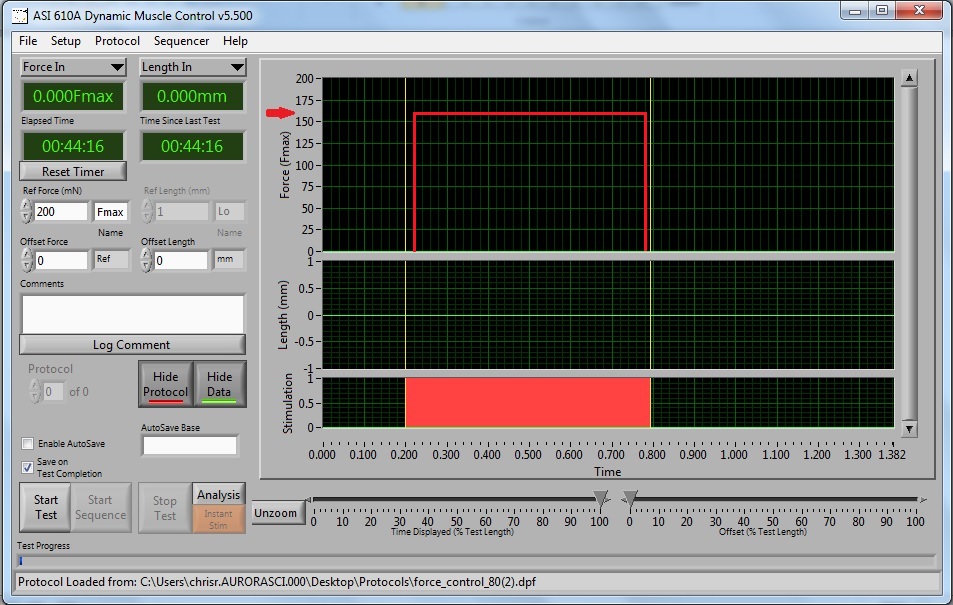Image resolution: width=953 pixels, height=605 pixels.
Task: Click the Reset Timer button
Action: point(73,171)
